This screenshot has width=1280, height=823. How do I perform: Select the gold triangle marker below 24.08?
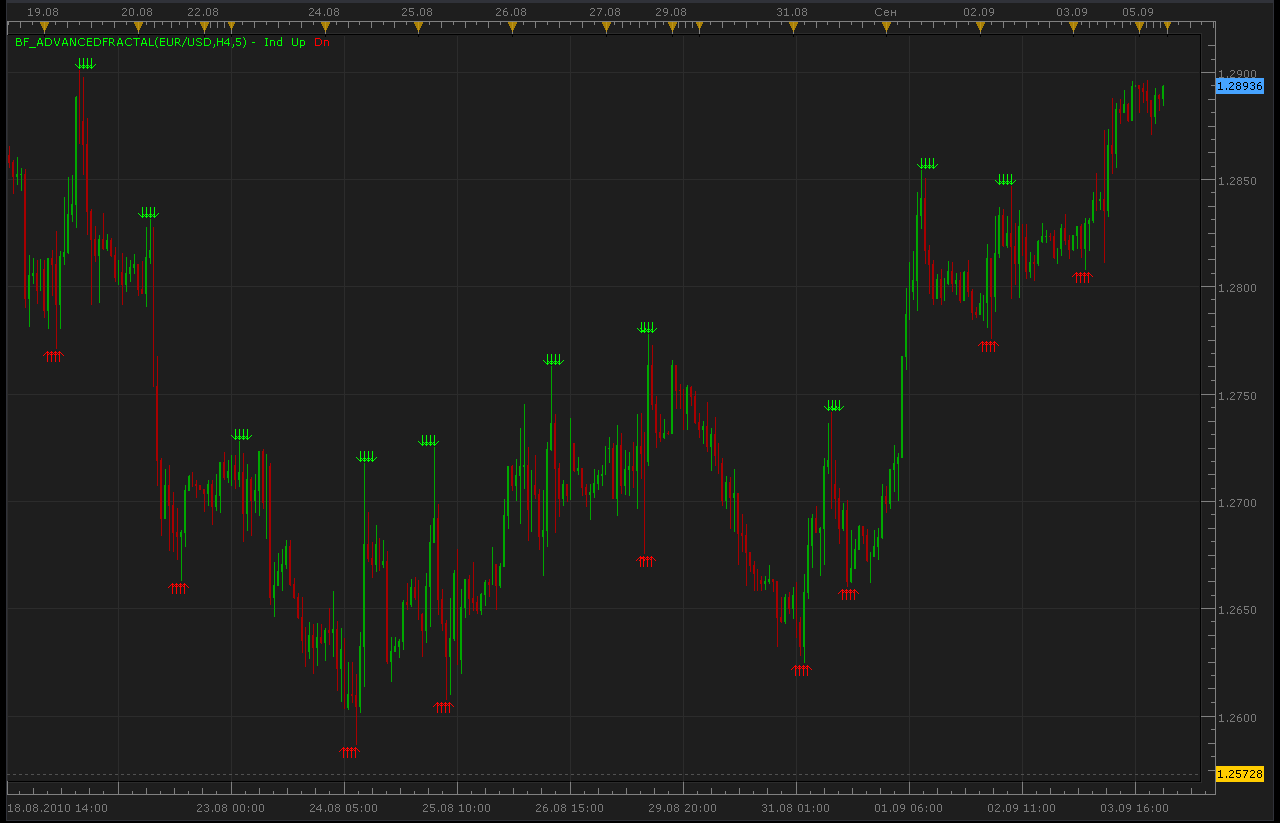pos(324,27)
